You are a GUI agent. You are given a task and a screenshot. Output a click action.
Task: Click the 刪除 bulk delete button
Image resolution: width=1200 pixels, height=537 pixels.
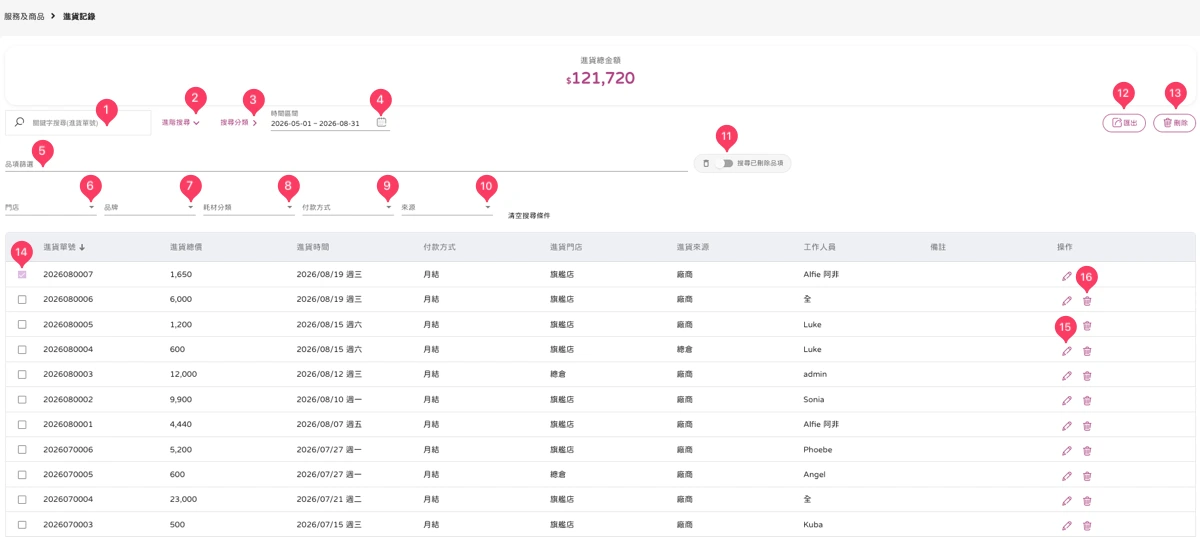(1174, 122)
